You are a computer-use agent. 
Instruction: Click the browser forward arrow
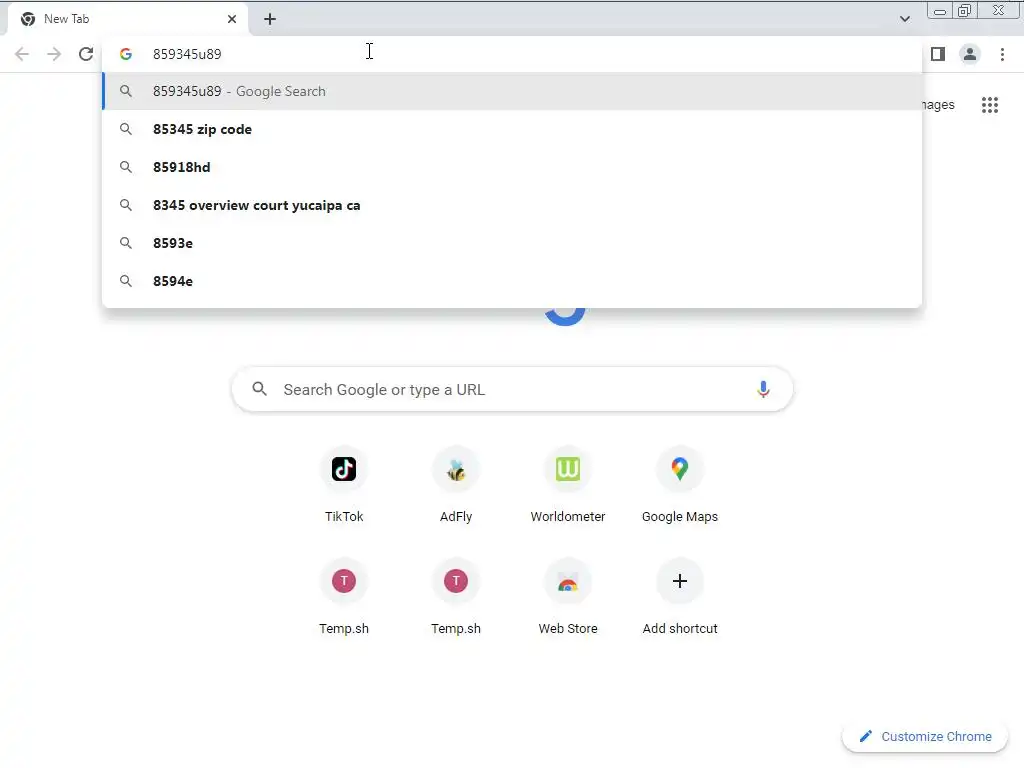(x=54, y=54)
